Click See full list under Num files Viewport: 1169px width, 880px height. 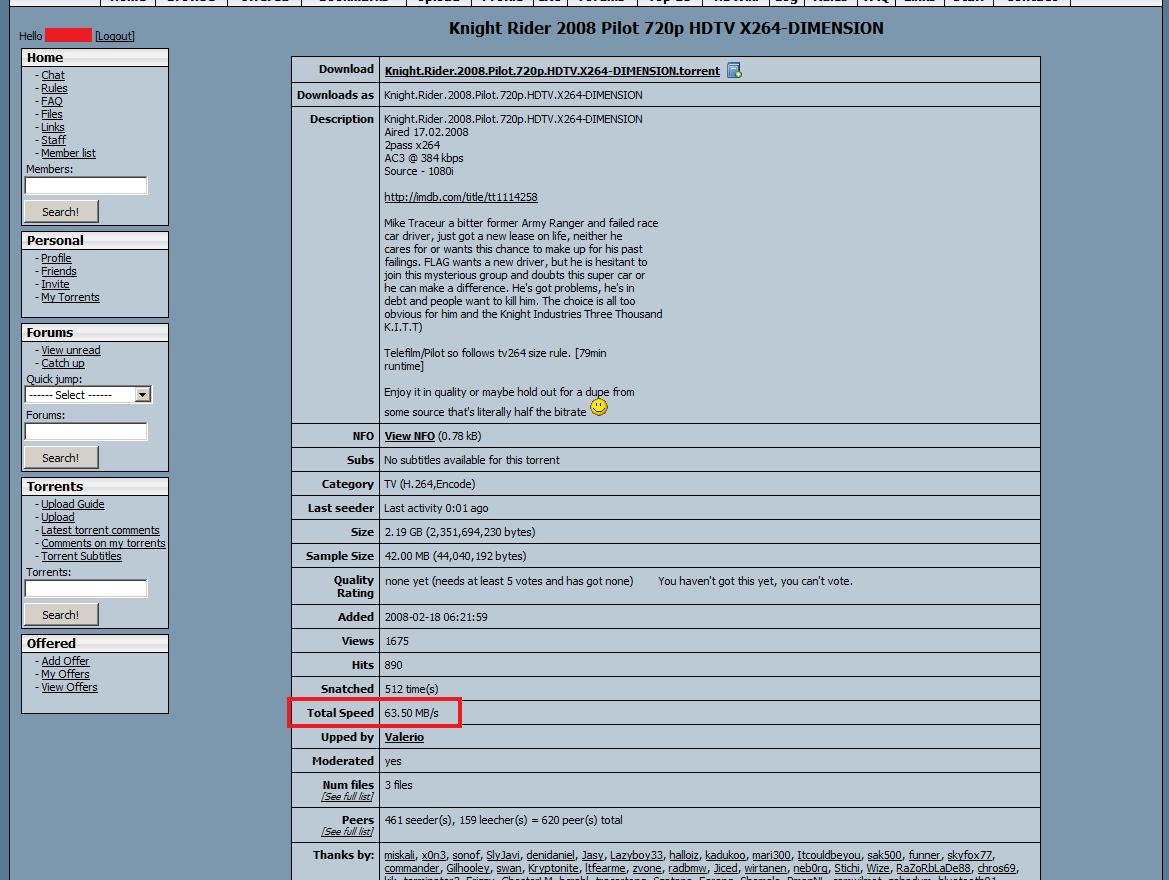coord(347,796)
